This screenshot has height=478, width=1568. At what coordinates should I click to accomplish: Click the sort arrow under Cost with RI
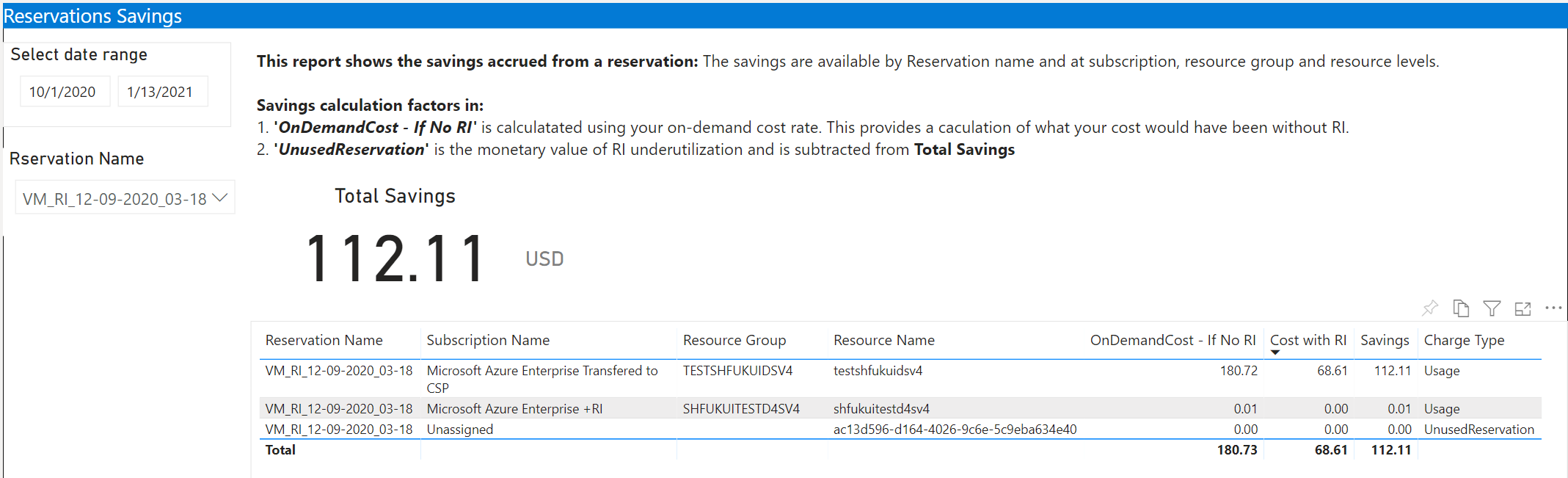(x=1275, y=353)
